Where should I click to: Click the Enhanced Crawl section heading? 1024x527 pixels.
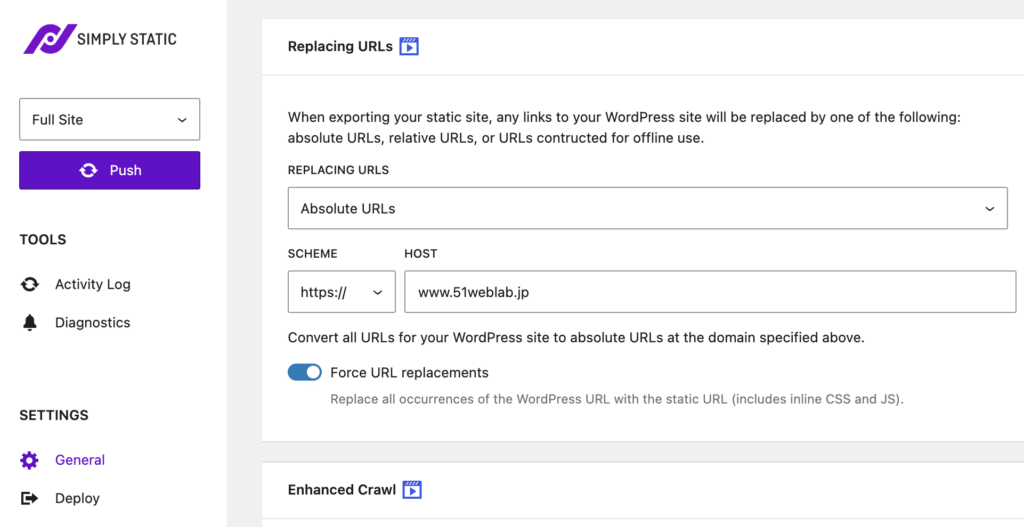(341, 490)
